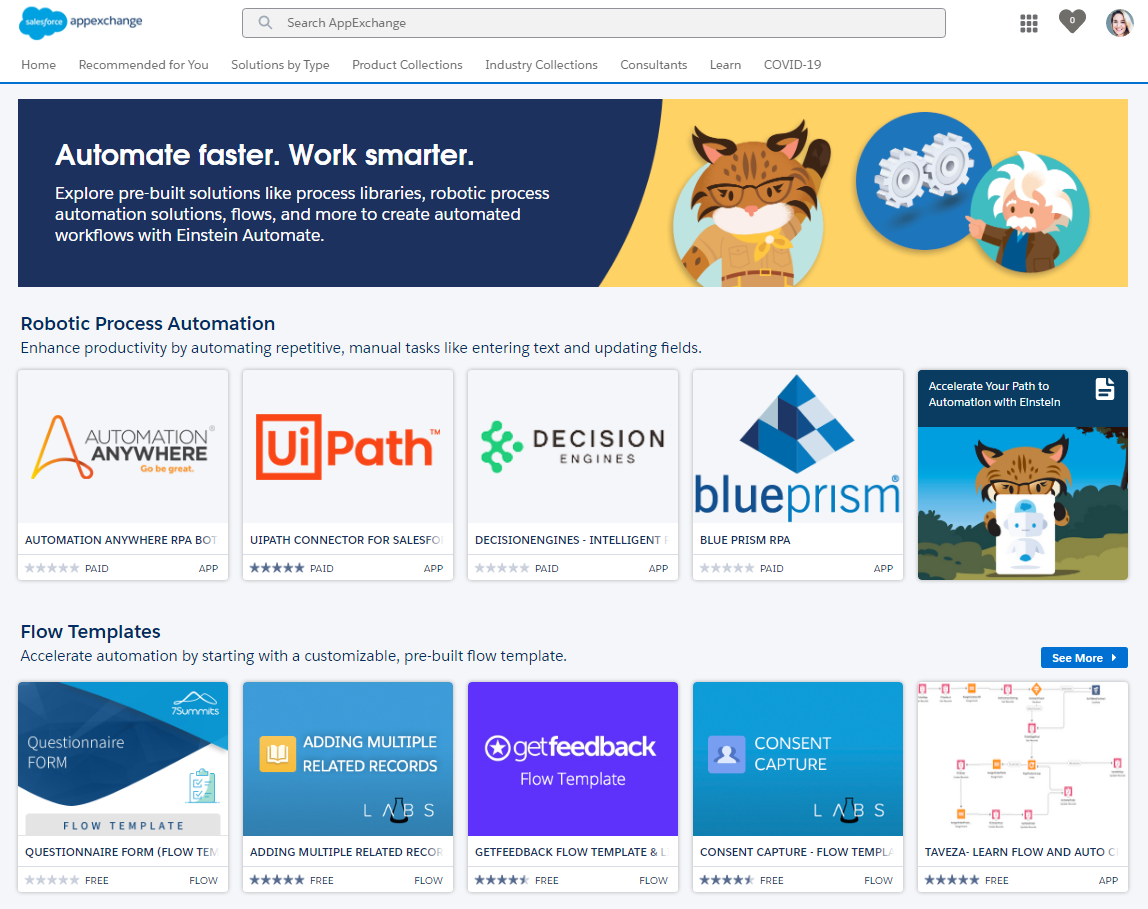Viewport: 1148px width, 909px height.
Task: Open the GetFeedback Flow Template card
Action: [572, 760]
